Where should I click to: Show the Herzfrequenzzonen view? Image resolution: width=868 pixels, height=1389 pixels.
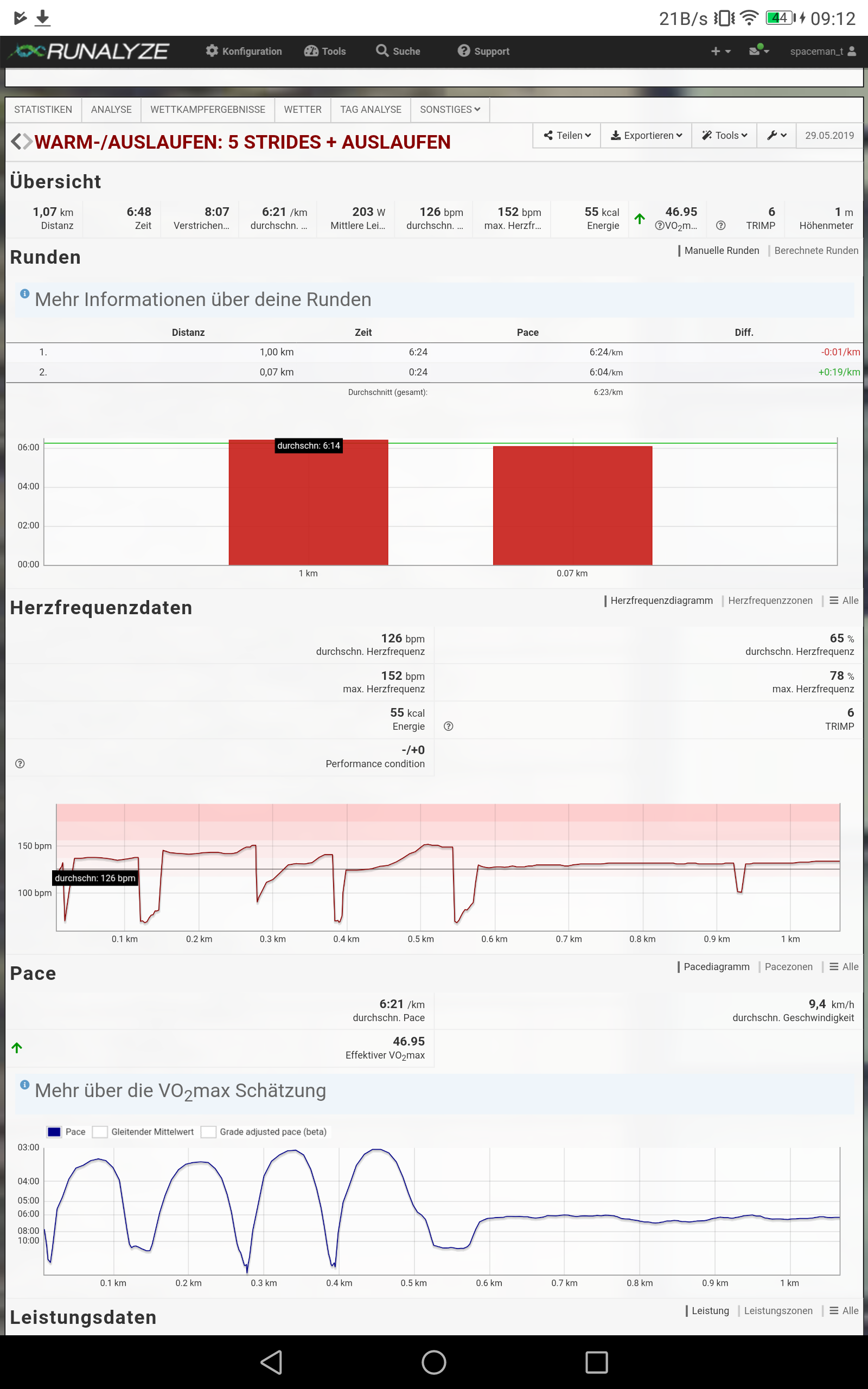[x=770, y=601]
